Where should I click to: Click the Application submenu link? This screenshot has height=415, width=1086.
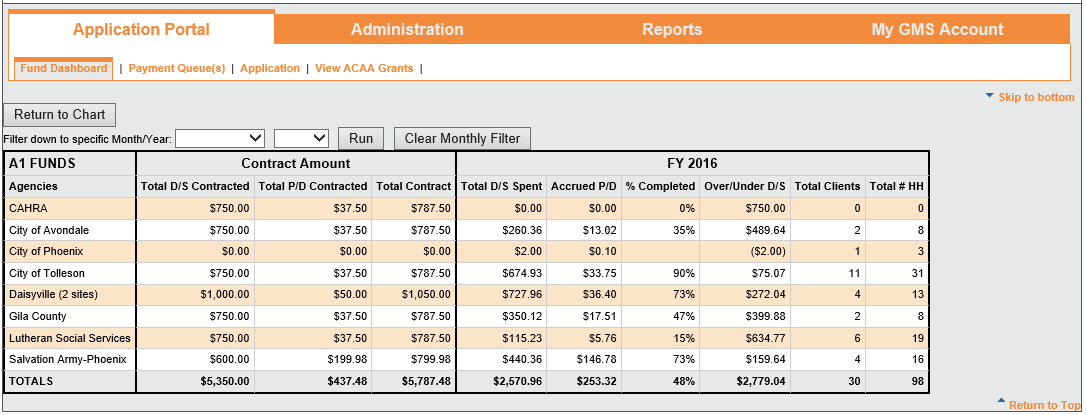(270, 68)
